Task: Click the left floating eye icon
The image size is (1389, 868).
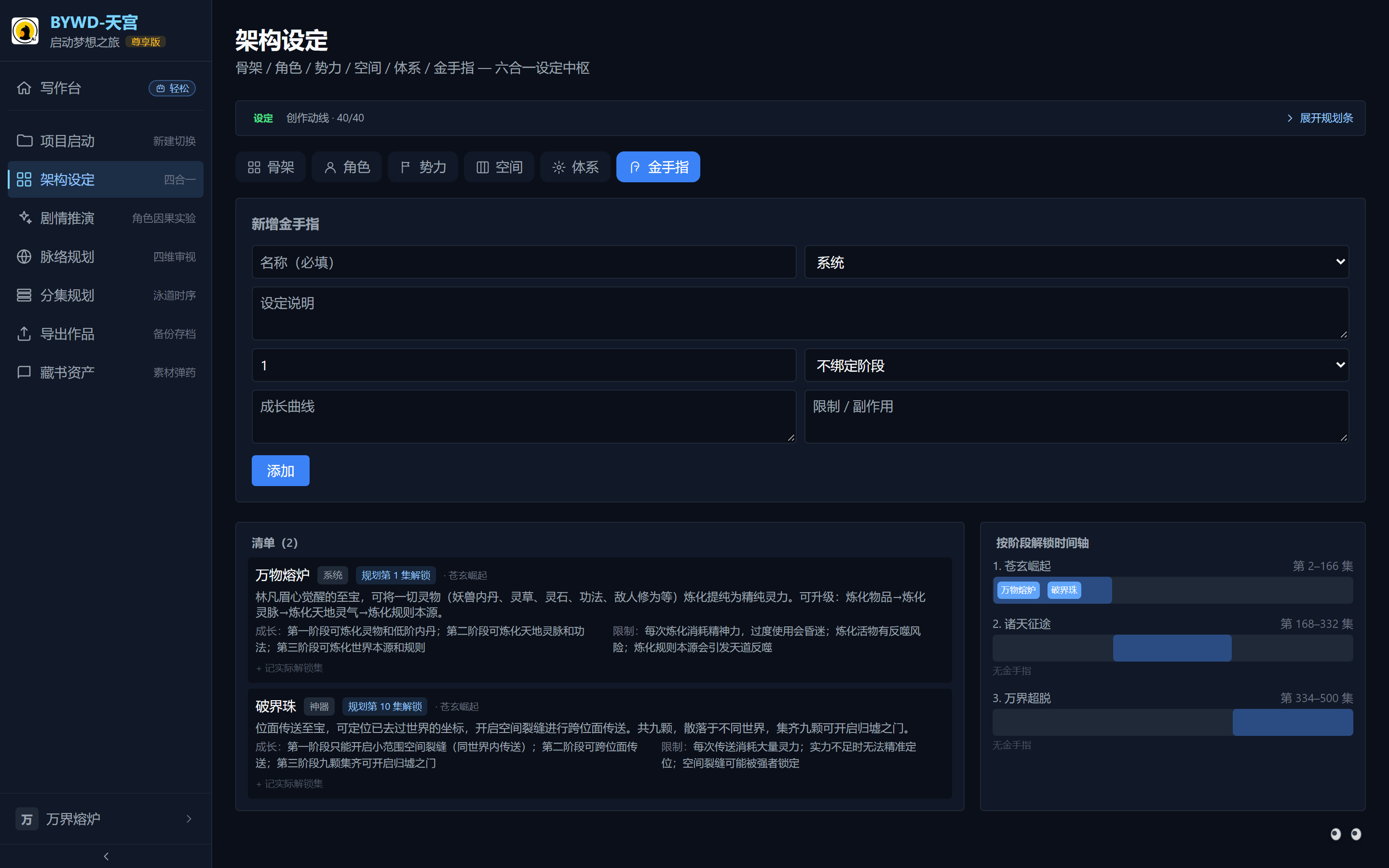Action: pos(1335,834)
